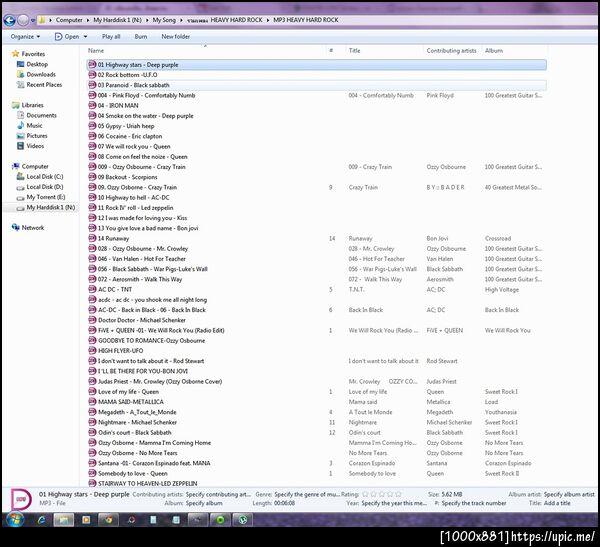Select file MAMA SAID-METALLICA
The height and width of the screenshot is (547, 600).
[x=130, y=402]
